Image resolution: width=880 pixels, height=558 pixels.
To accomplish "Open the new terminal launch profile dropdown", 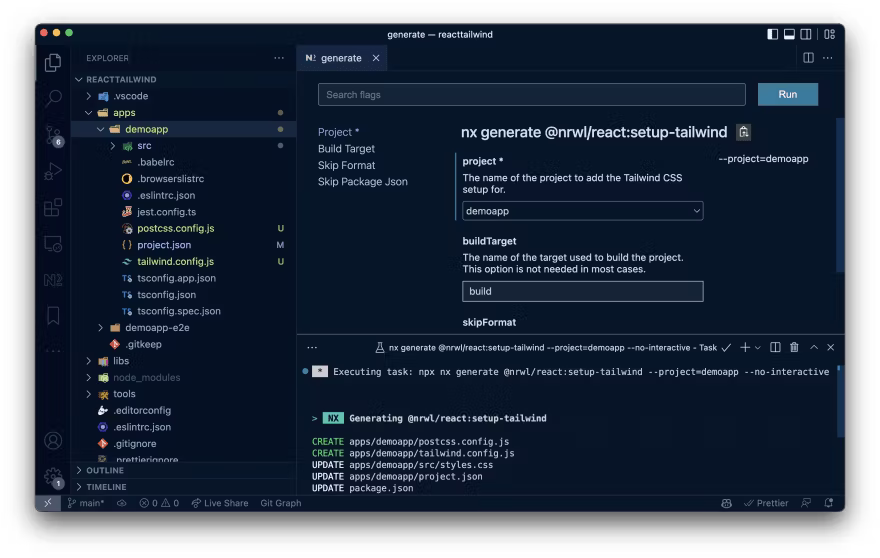I will point(758,347).
